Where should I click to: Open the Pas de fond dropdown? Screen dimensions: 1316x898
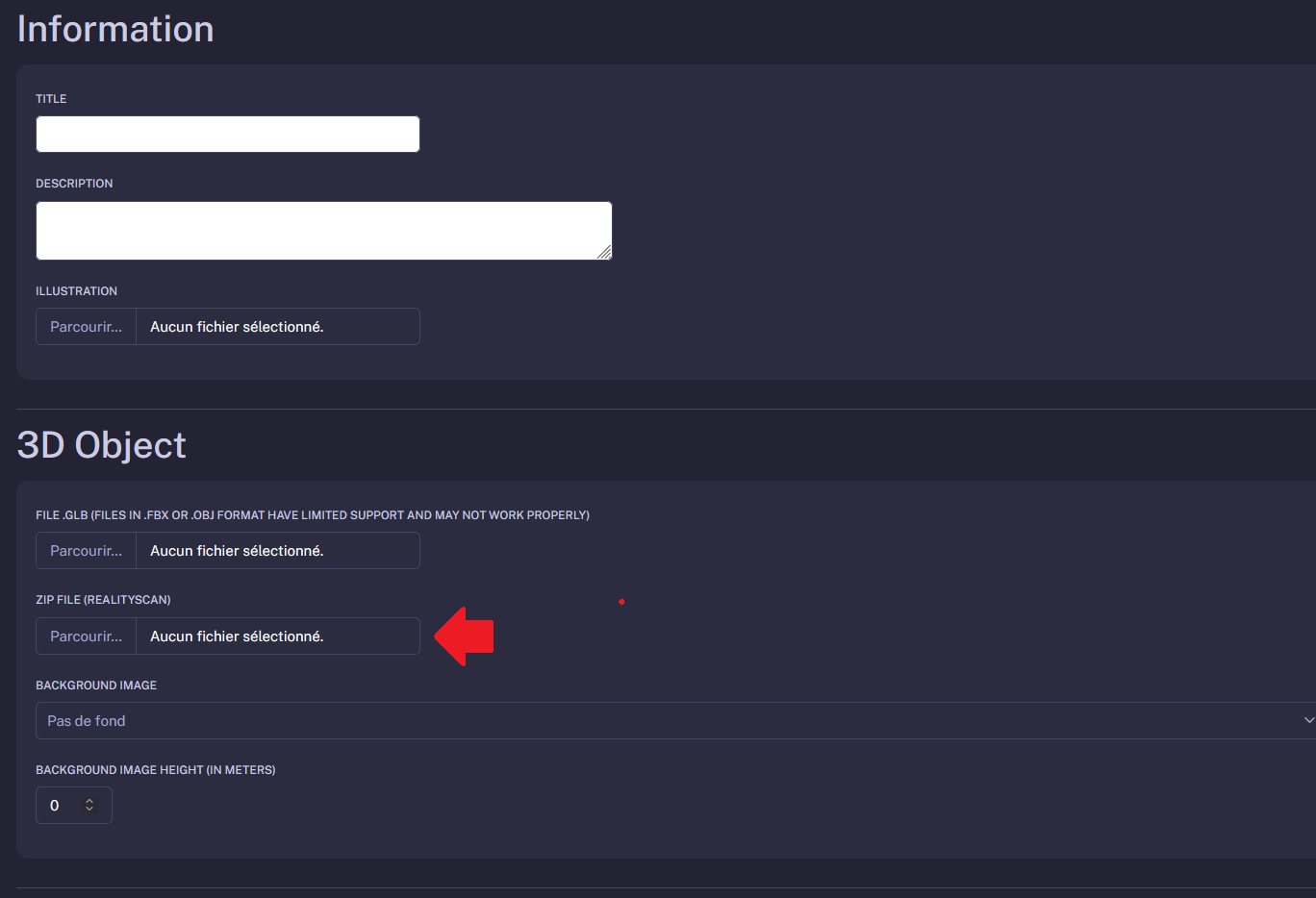pos(673,721)
